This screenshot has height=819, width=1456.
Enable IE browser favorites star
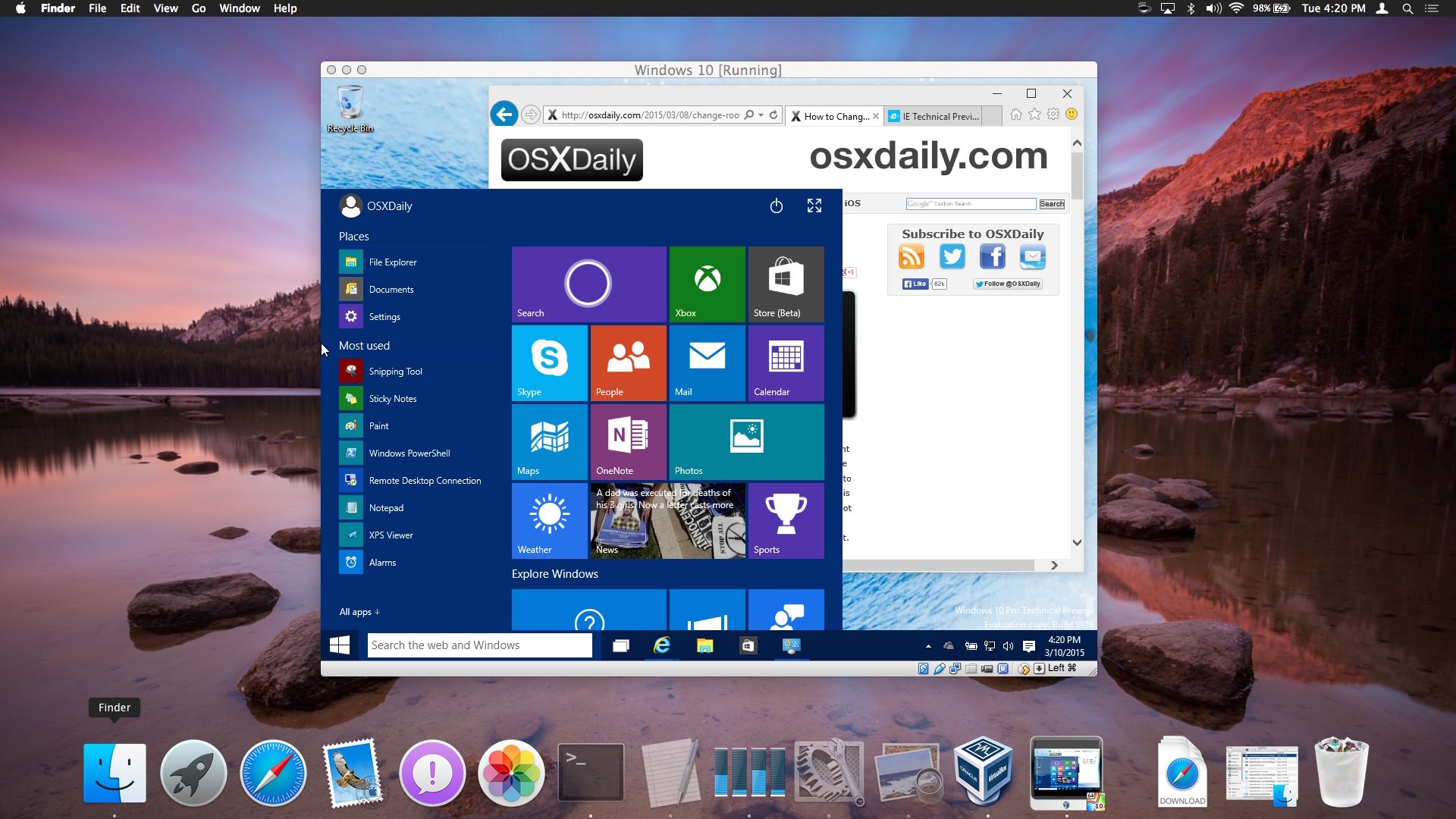[1035, 115]
